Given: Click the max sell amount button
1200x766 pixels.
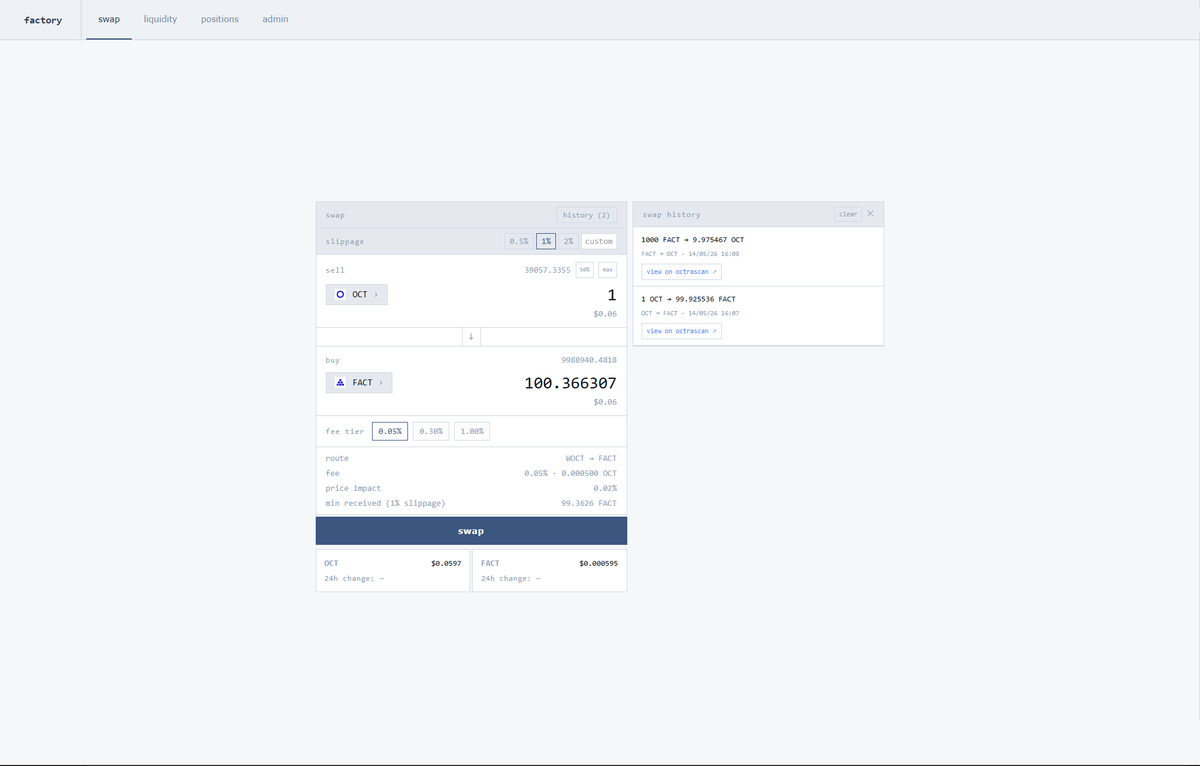Looking at the screenshot, I should tap(607, 270).
